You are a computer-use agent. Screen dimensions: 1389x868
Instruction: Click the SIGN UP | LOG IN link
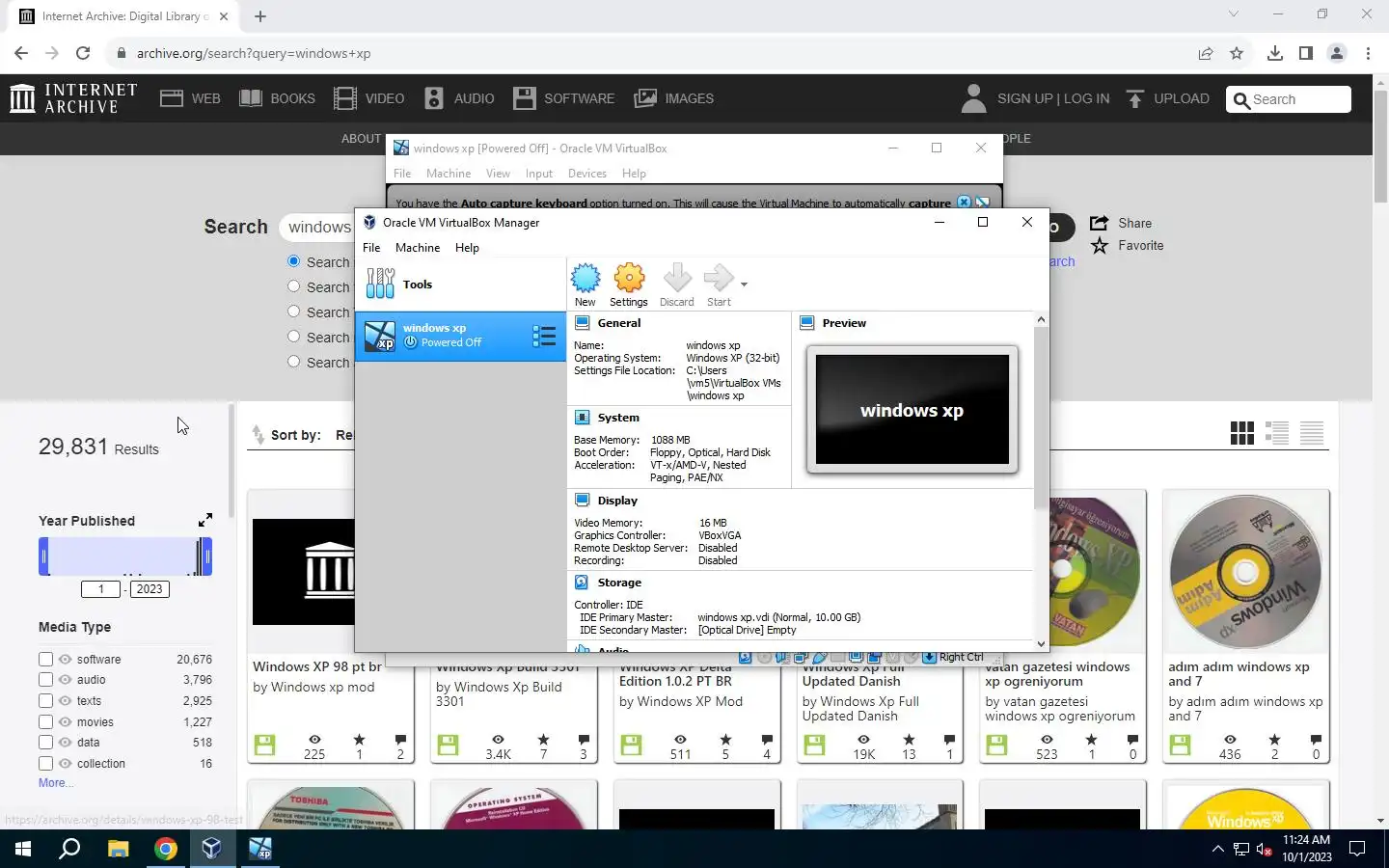coord(1053,98)
